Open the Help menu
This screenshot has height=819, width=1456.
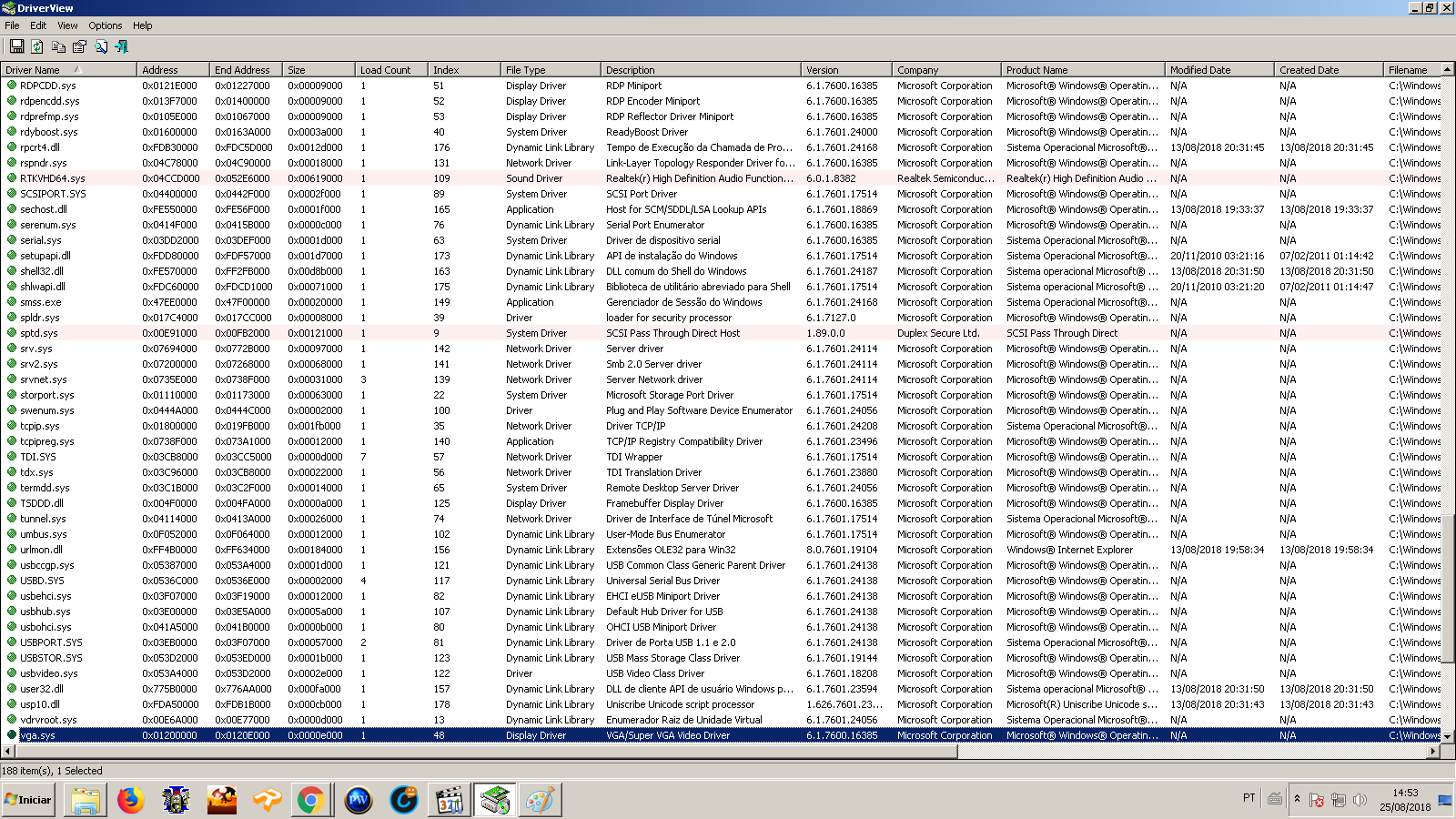[143, 25]
